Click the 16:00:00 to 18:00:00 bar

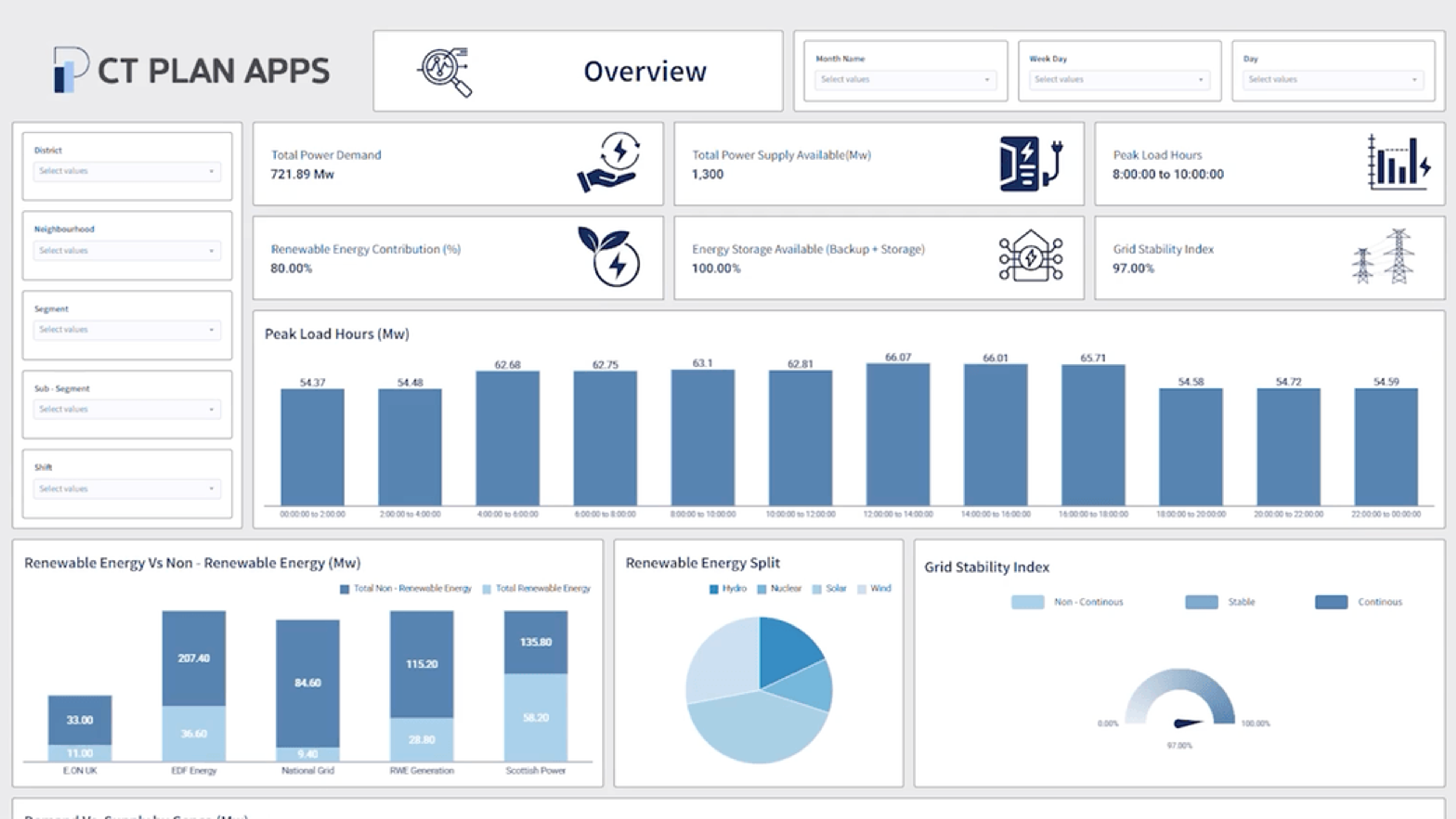point(1093,435)
